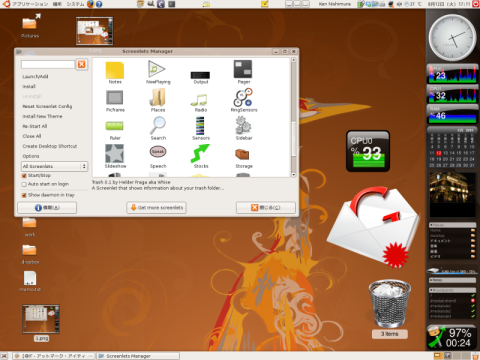Select the Picframe screenlet icon
This screenshot has width=480, height=360.
(115, 98)
